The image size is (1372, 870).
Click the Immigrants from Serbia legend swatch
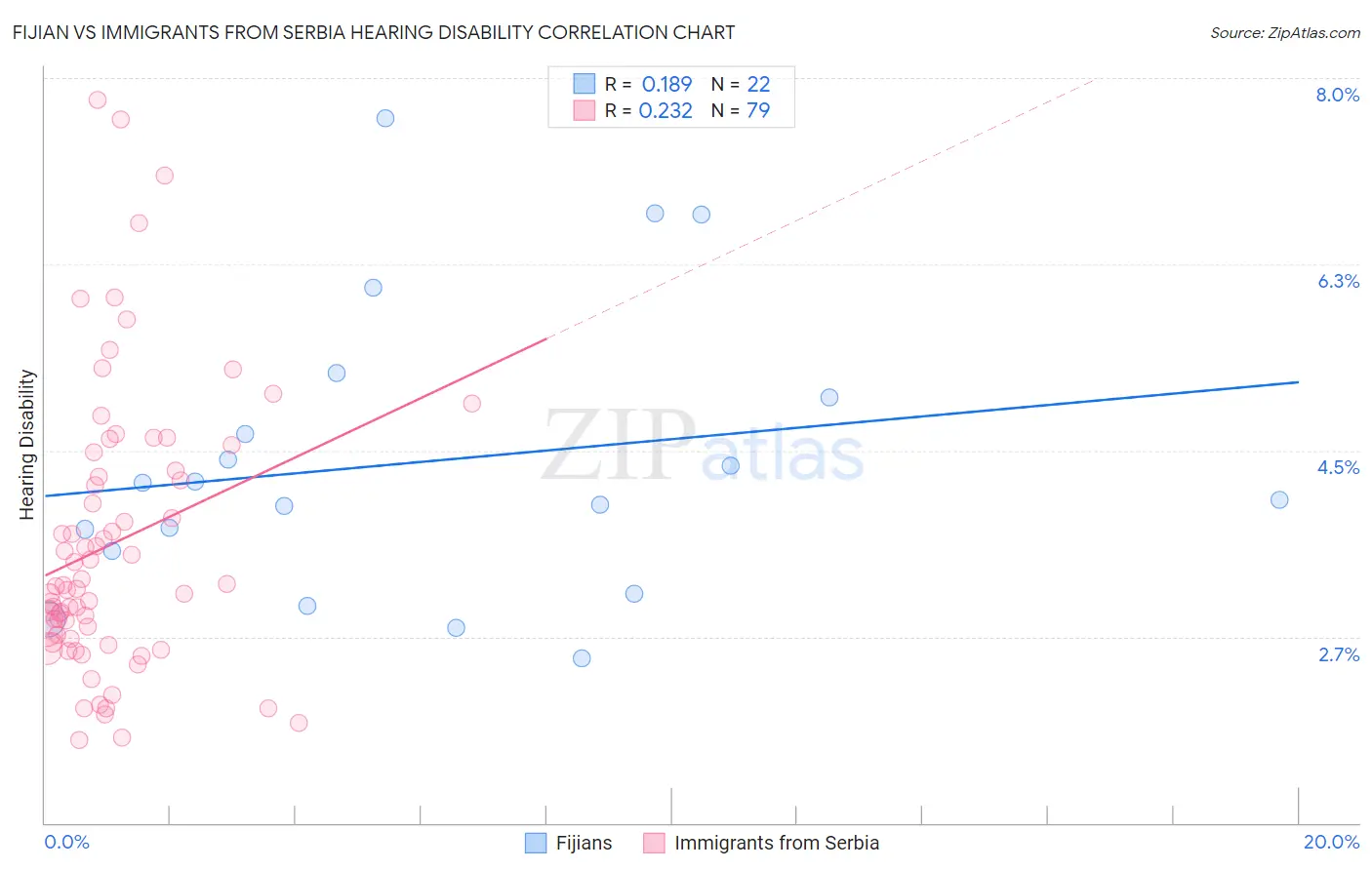tap(654, 843)
